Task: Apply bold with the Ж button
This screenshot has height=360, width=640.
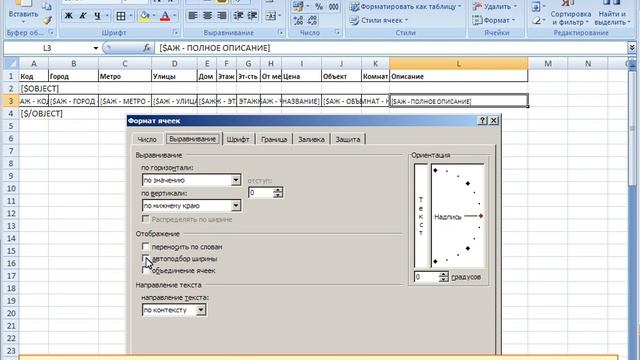Action: 69,16
